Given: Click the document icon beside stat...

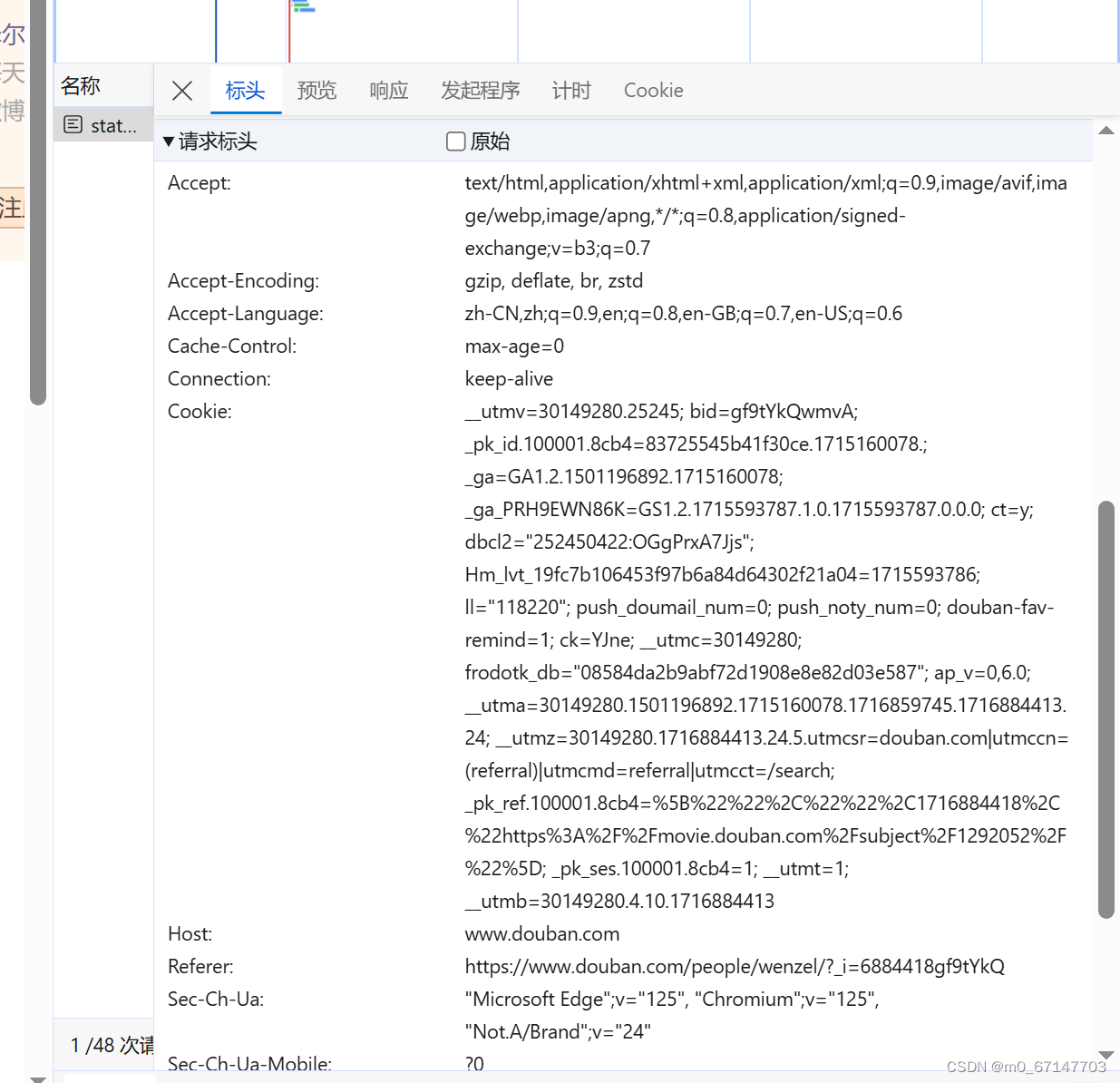Looking at the screenshot, I should (x=73, y=125).
